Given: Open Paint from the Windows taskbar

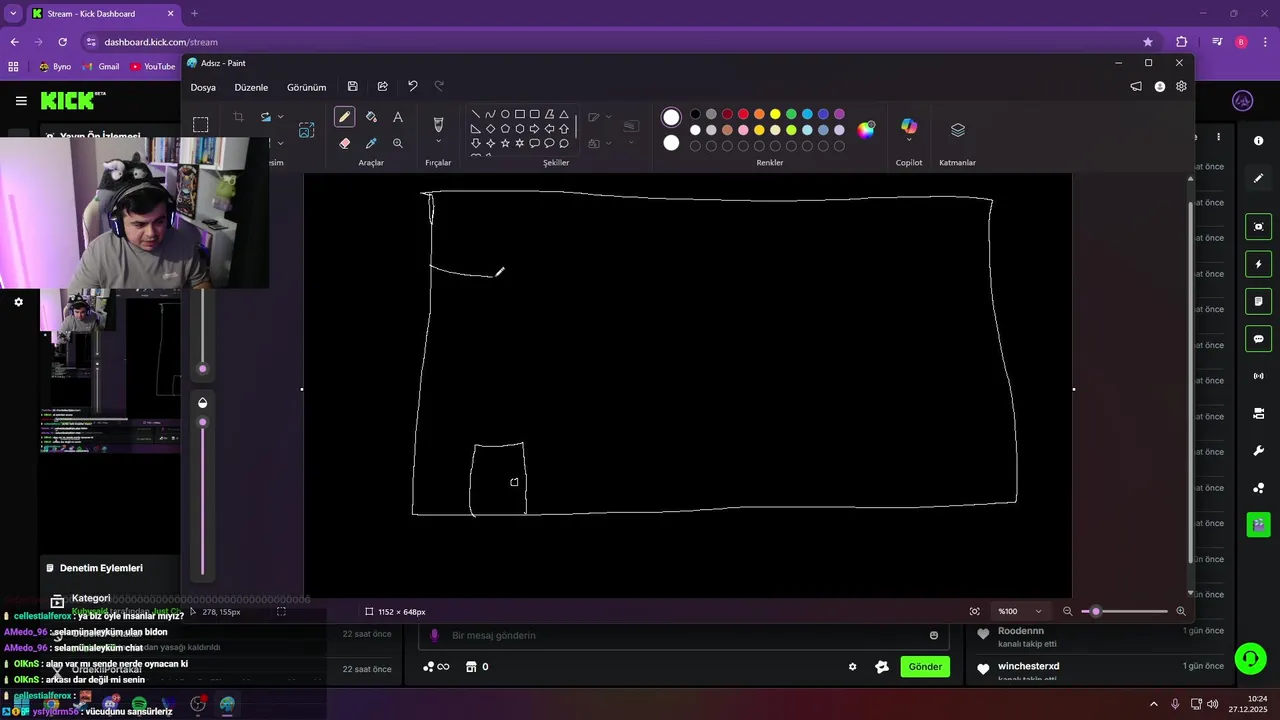Looking at the screenshot, I should coord(228,704).
